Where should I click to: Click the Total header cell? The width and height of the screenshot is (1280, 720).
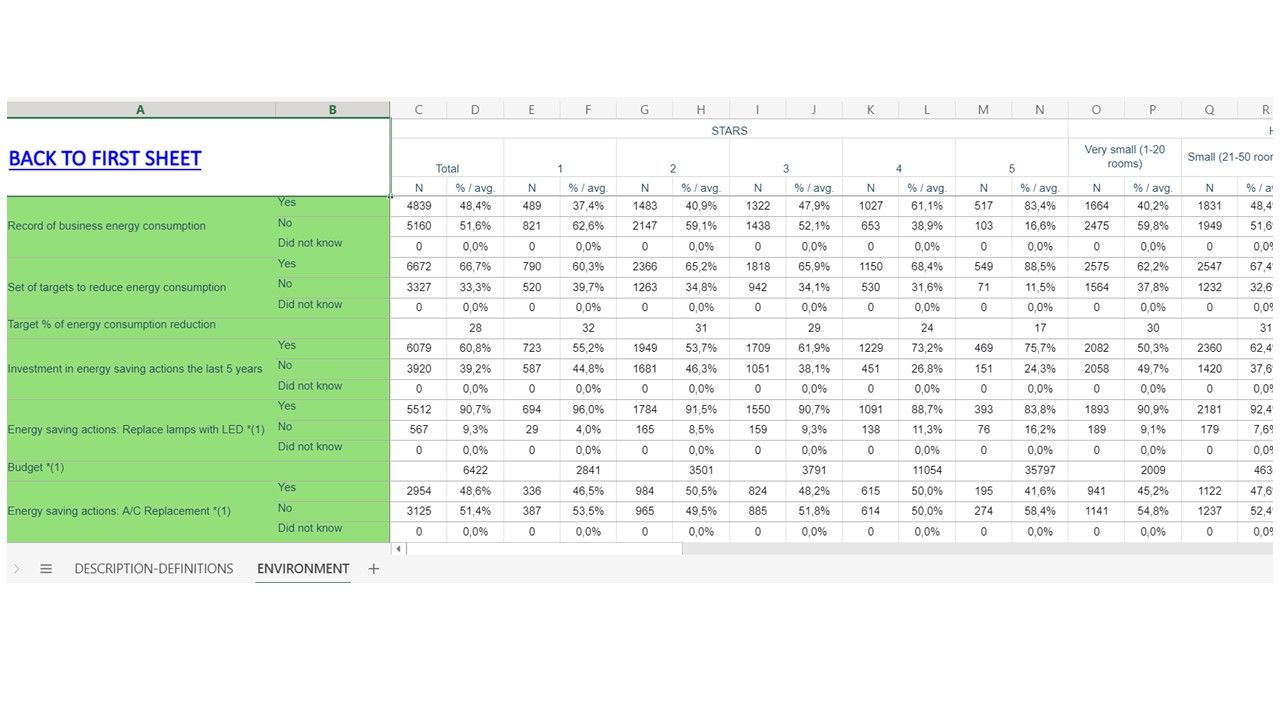(x=447, y=158)
